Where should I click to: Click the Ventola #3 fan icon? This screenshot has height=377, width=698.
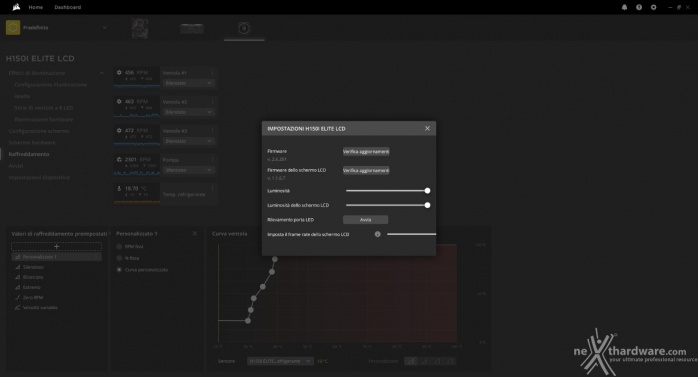click(x=119, y=130)
